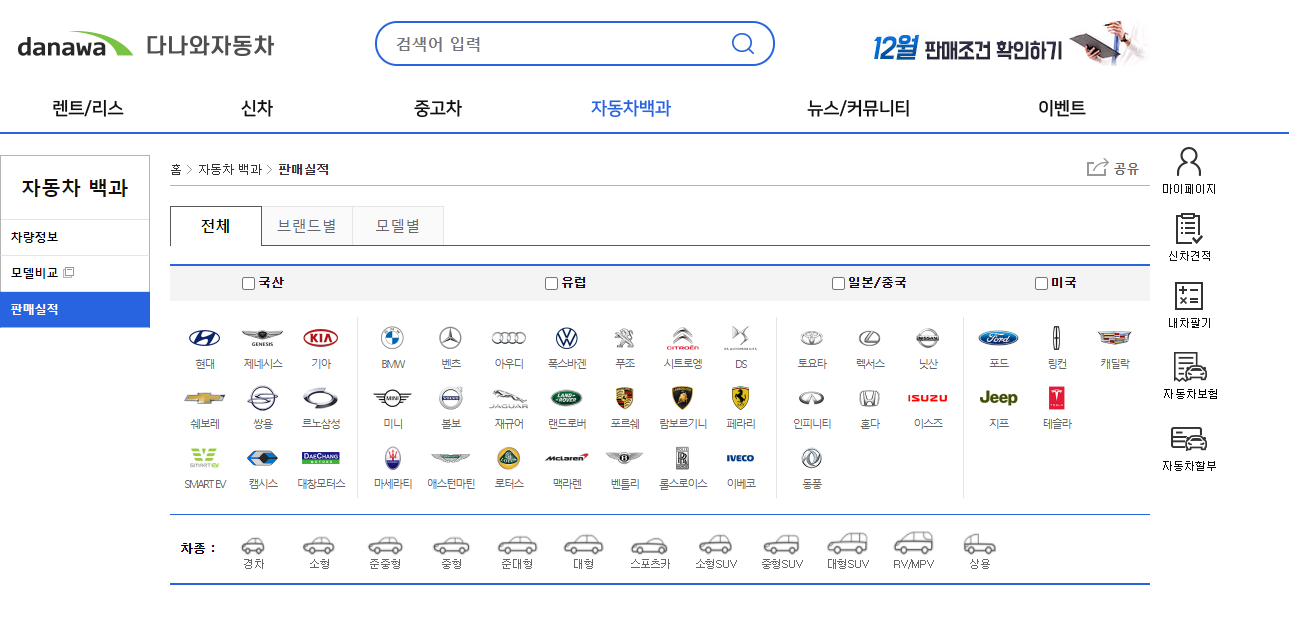Choose the Jeep (지프) logo
The width and height of the screenshot is (1289, 633).
pos(998,398)
